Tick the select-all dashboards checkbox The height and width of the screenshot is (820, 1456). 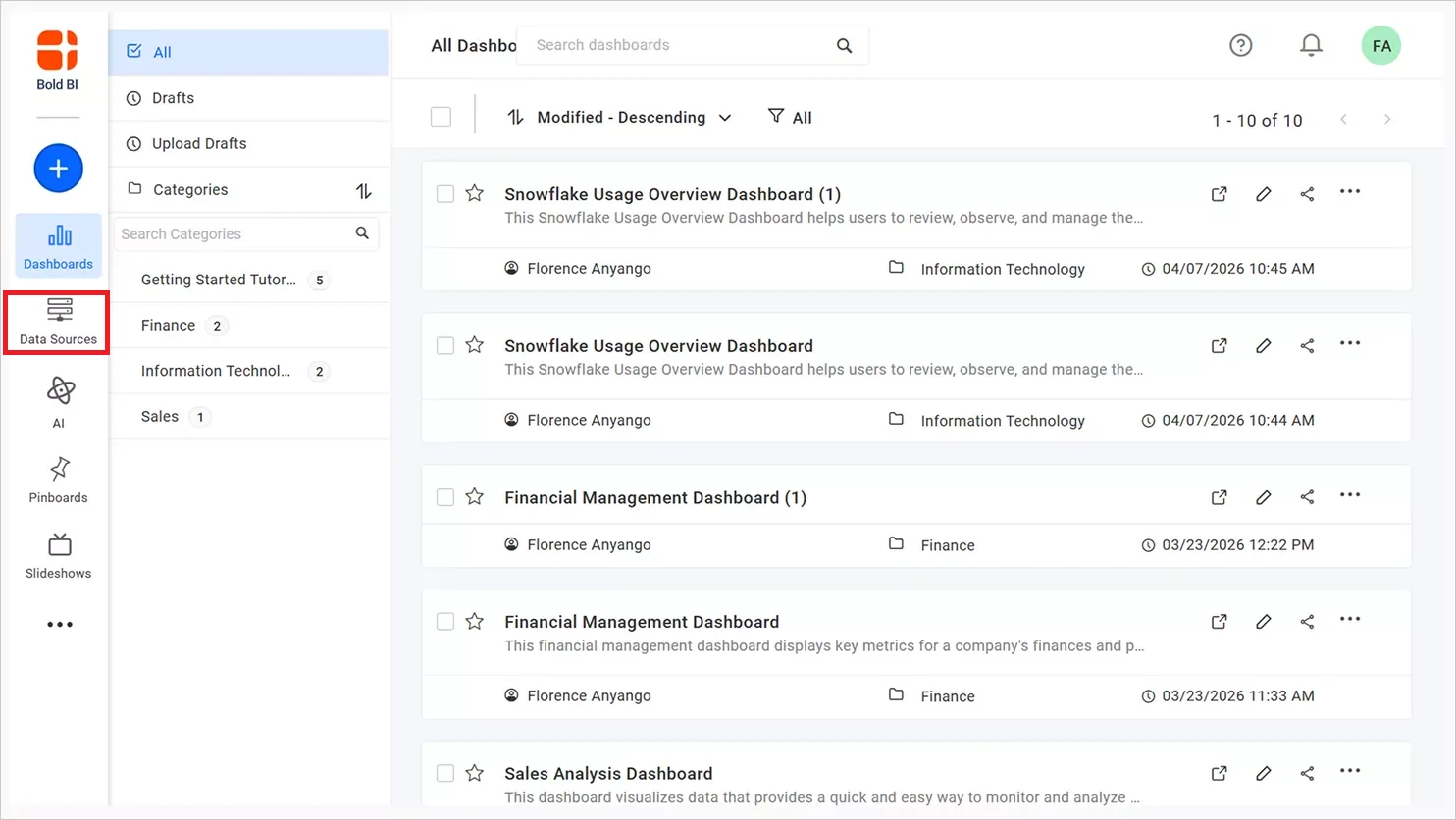pos(441,117)
